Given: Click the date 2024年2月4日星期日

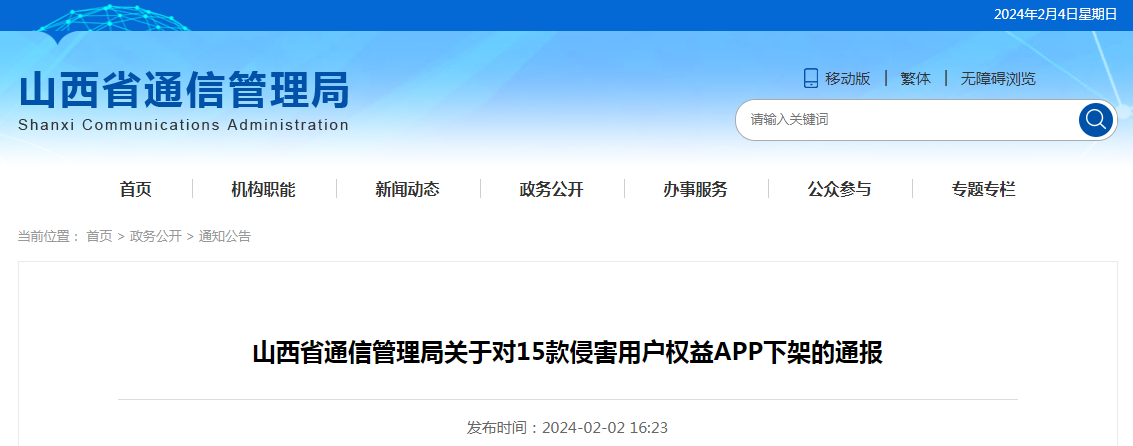Looking at the screenshot, I should (1056, 14).
